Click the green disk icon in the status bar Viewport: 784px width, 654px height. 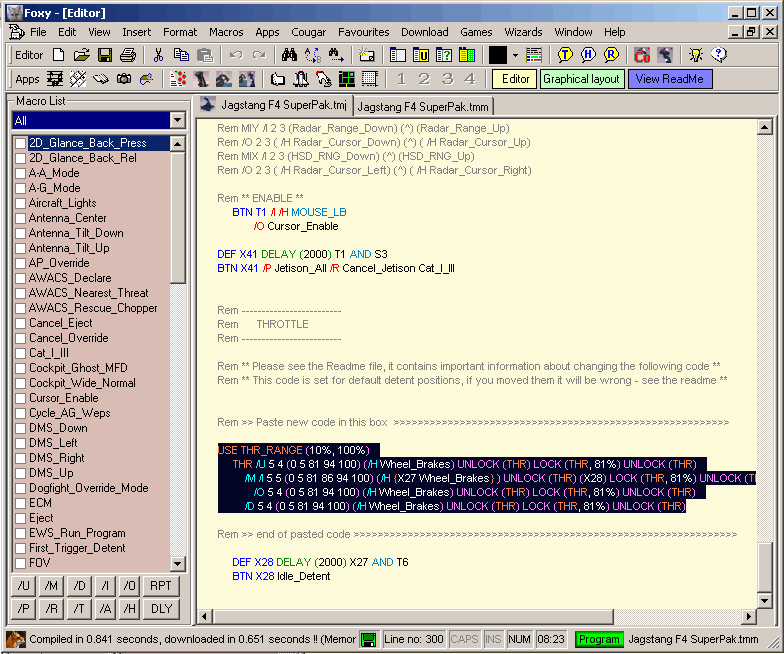click(x=369, y=639)
